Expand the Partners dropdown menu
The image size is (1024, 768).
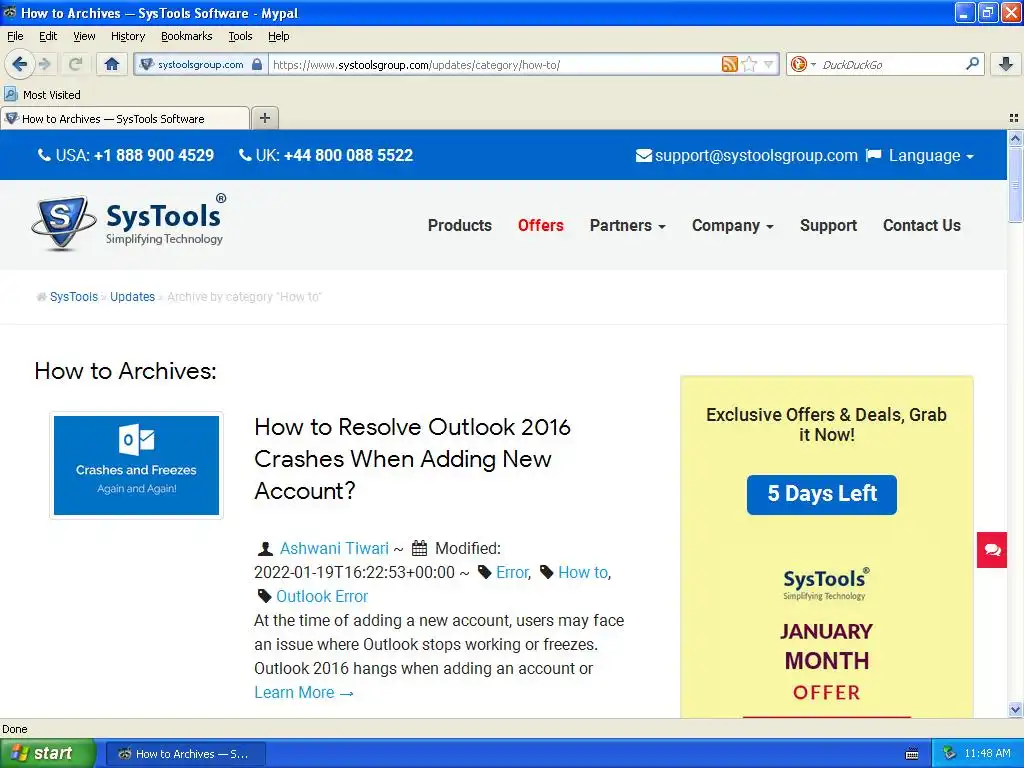click(x=628, y=225)
